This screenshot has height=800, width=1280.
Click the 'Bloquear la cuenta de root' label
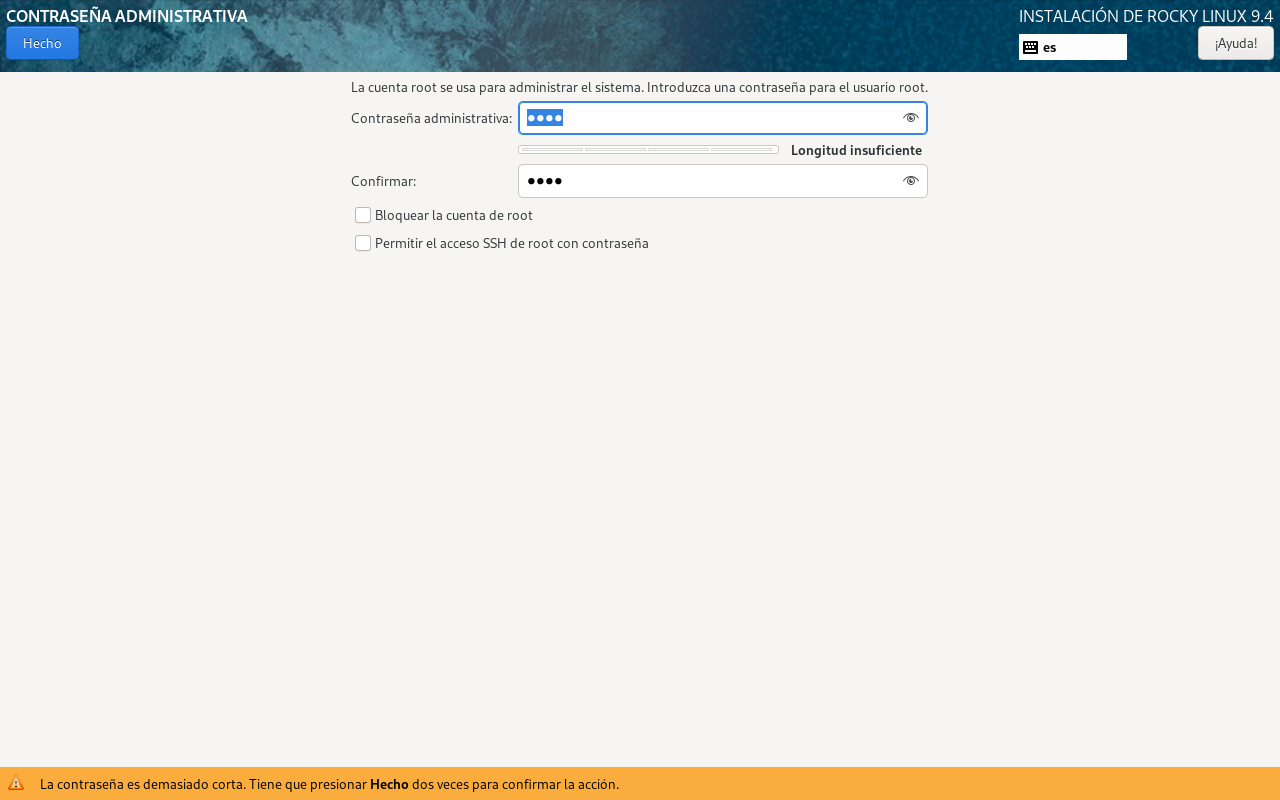[x=453, y=215]
